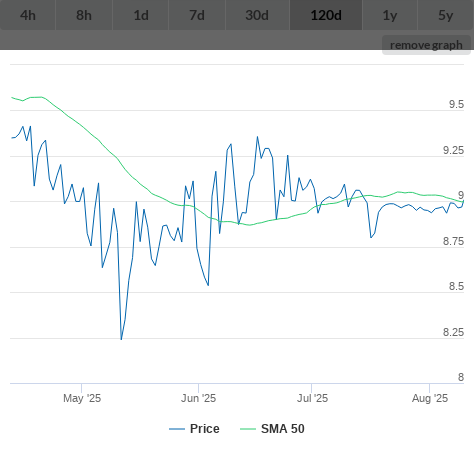Open the 7d chart range
474x455 pixels.
click(197, 15)
